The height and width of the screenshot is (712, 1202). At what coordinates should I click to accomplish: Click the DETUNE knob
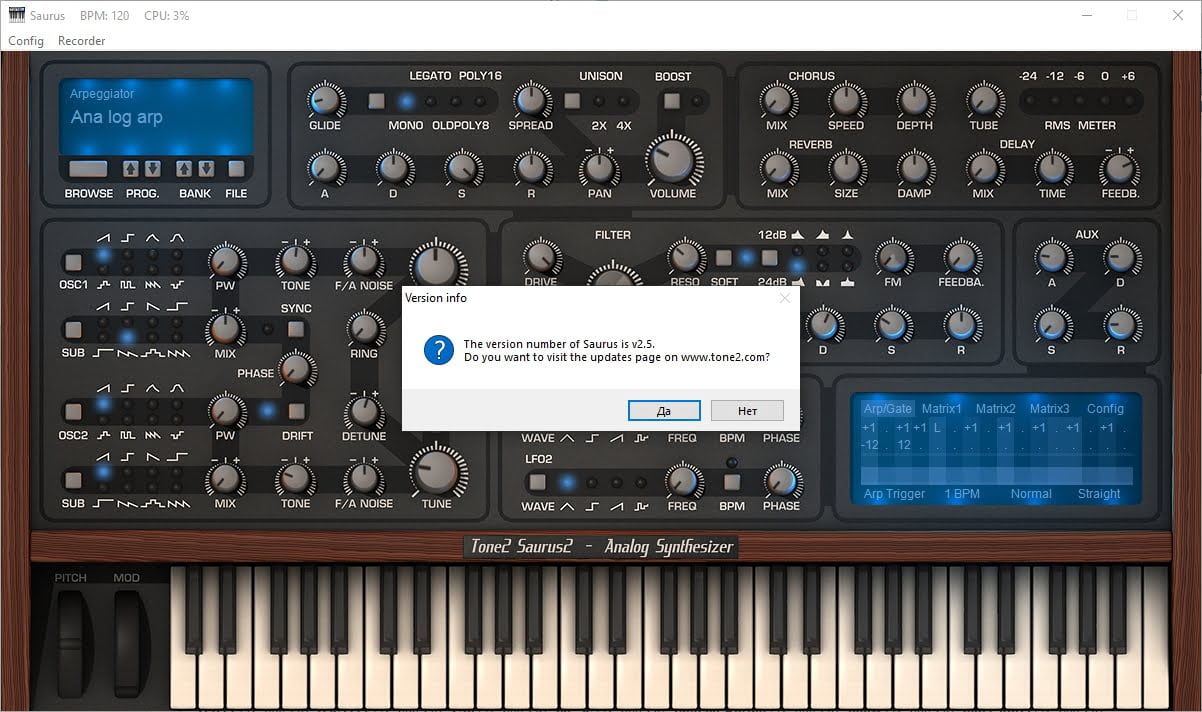(x=364, y=412)
